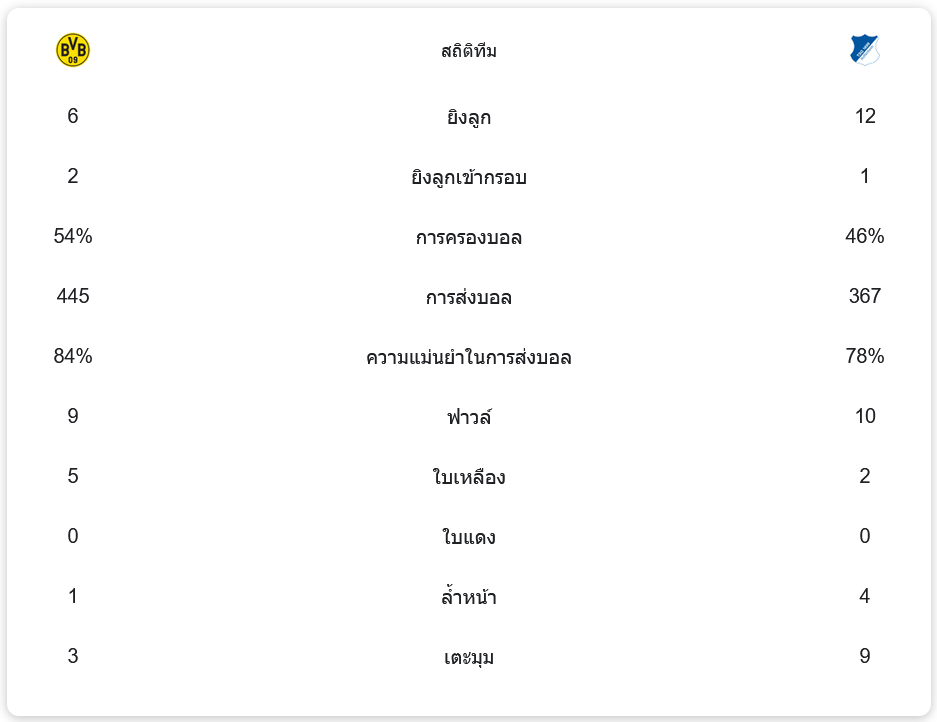The height and width of the screenshot is (722, 937).
Task: Select Hoffenheim's 12 shots value
Action: click(864, 116)
